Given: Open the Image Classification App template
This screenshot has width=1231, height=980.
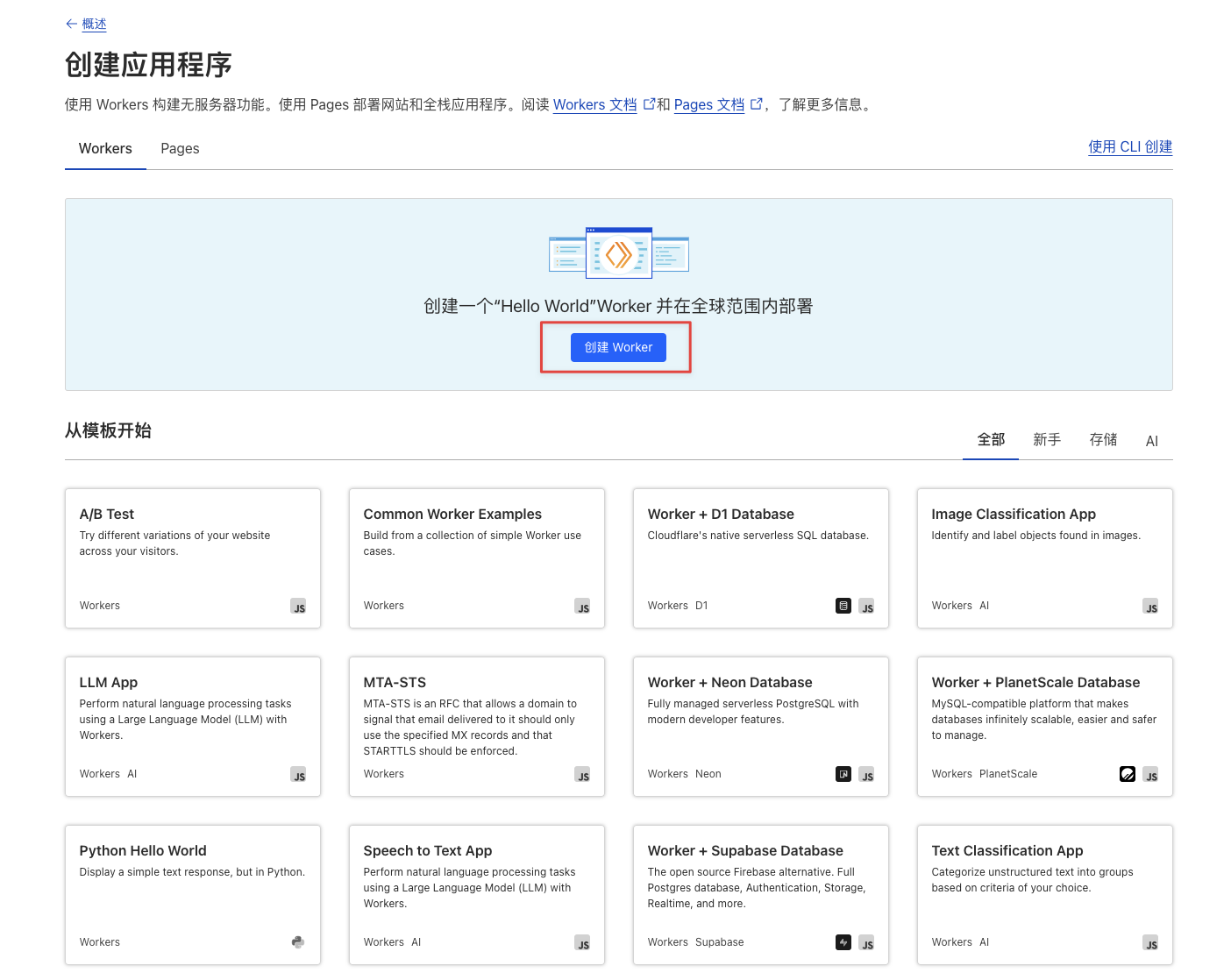Looking at the screenshot, I should [x=1045, y=557].
